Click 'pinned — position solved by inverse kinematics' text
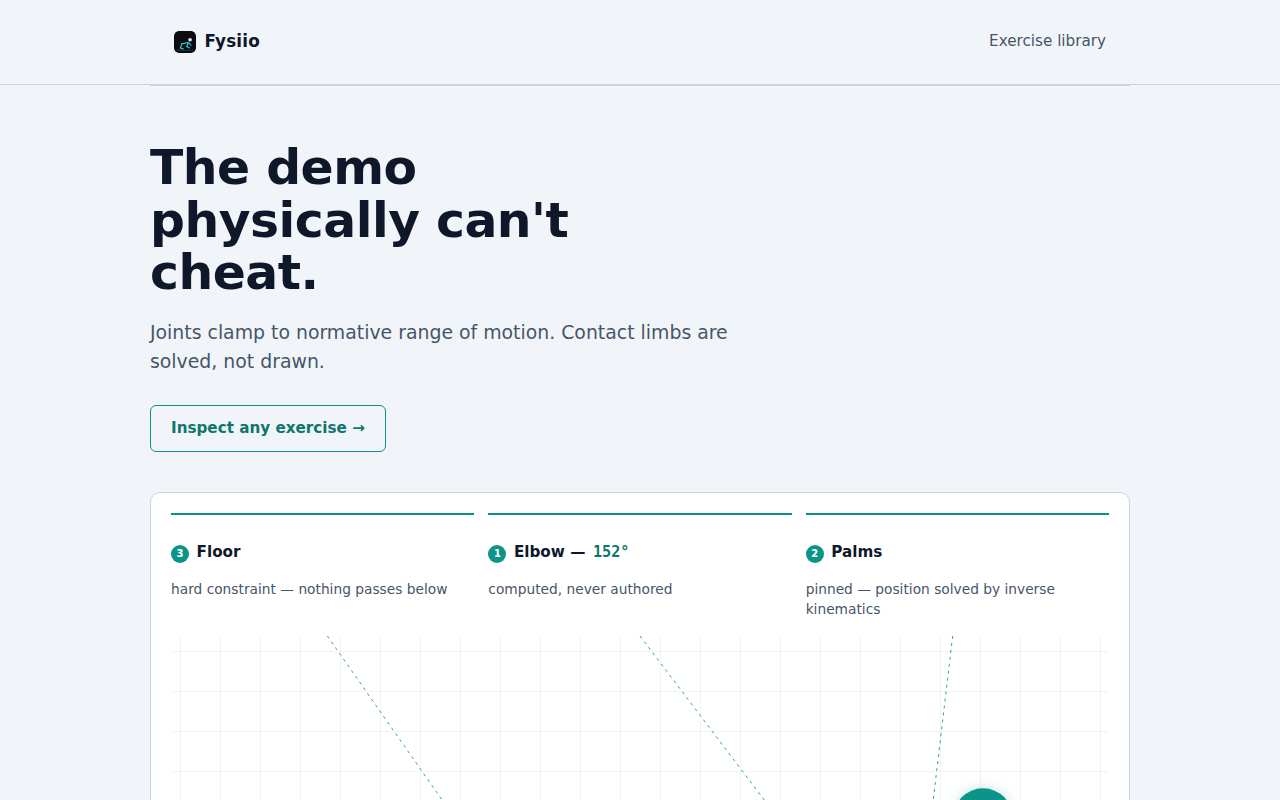This screenshot has height=800, width=1280. click(930, 599)
